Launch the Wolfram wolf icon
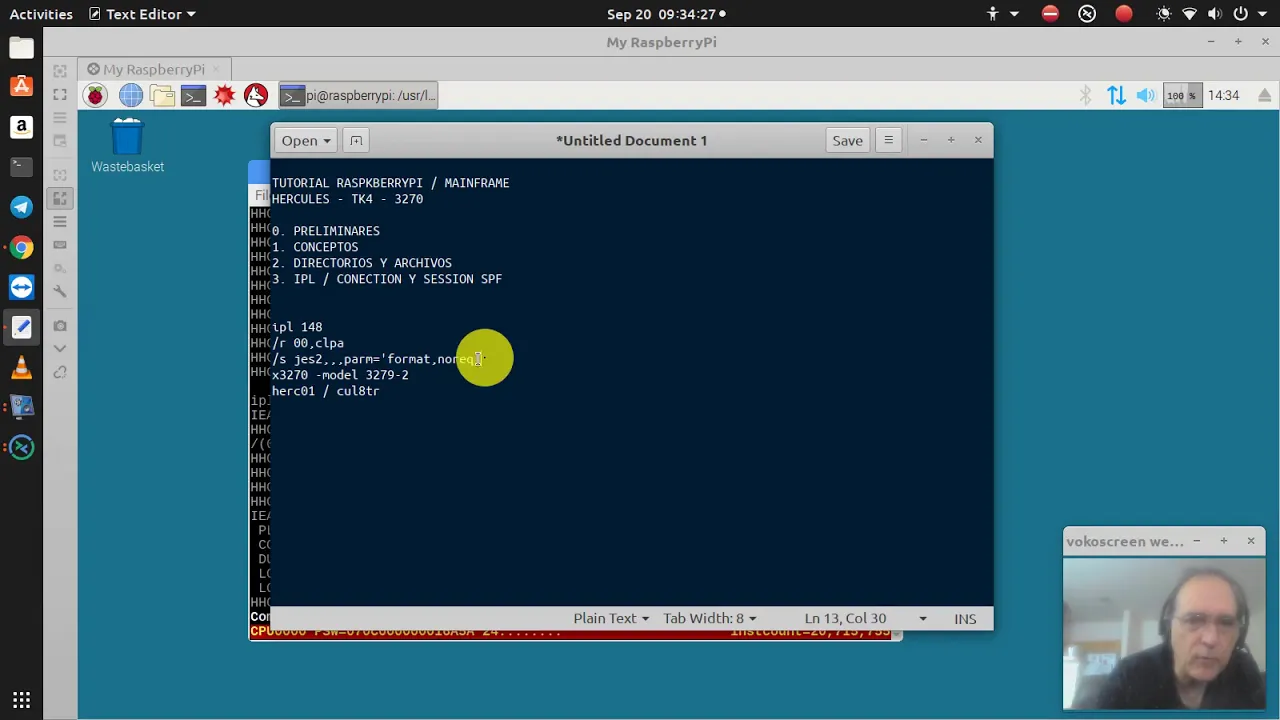 [x=256, y=96]
